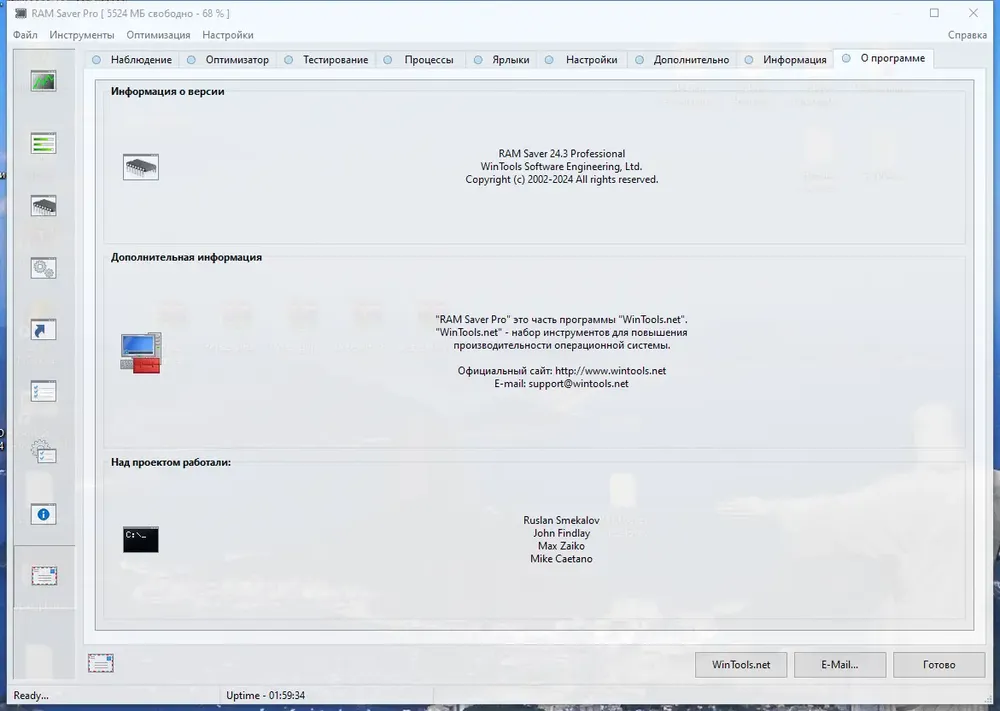Click the name John Findlay
The image size is (1000, 711).
click(x=561, y=533)
